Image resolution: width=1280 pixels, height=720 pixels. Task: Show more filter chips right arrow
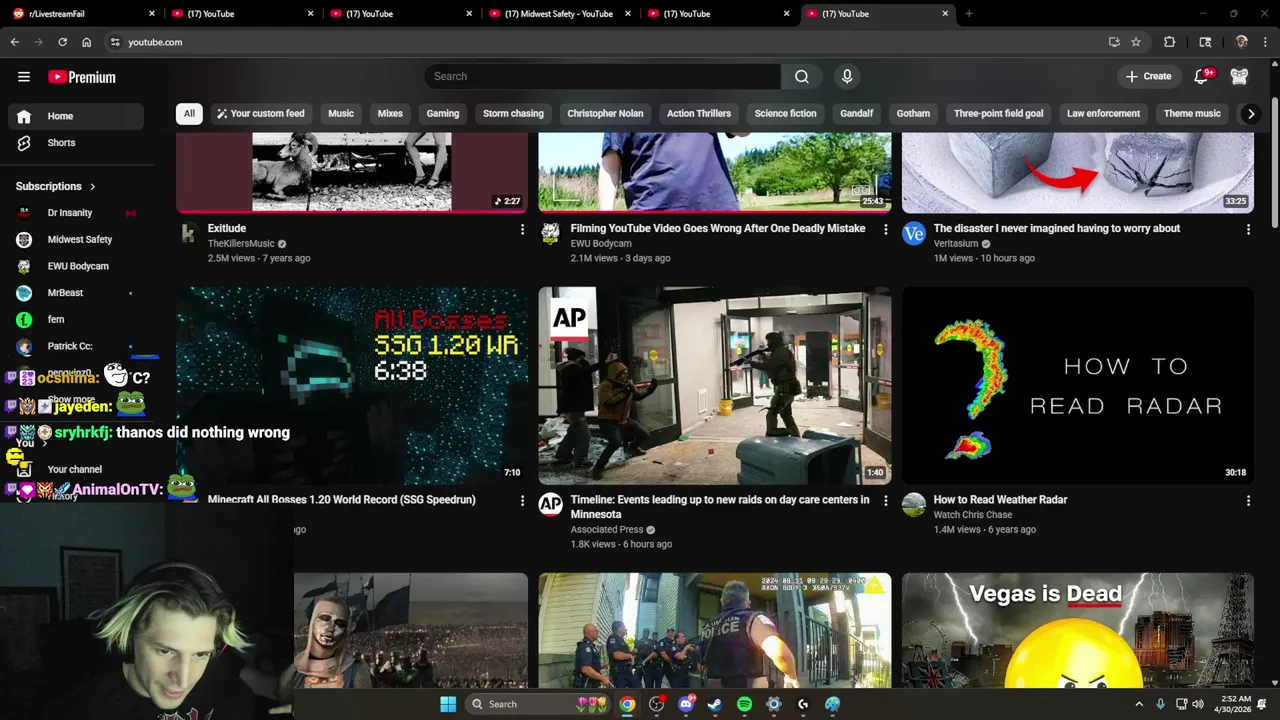pyautogui.click(x=1250, y=114)
